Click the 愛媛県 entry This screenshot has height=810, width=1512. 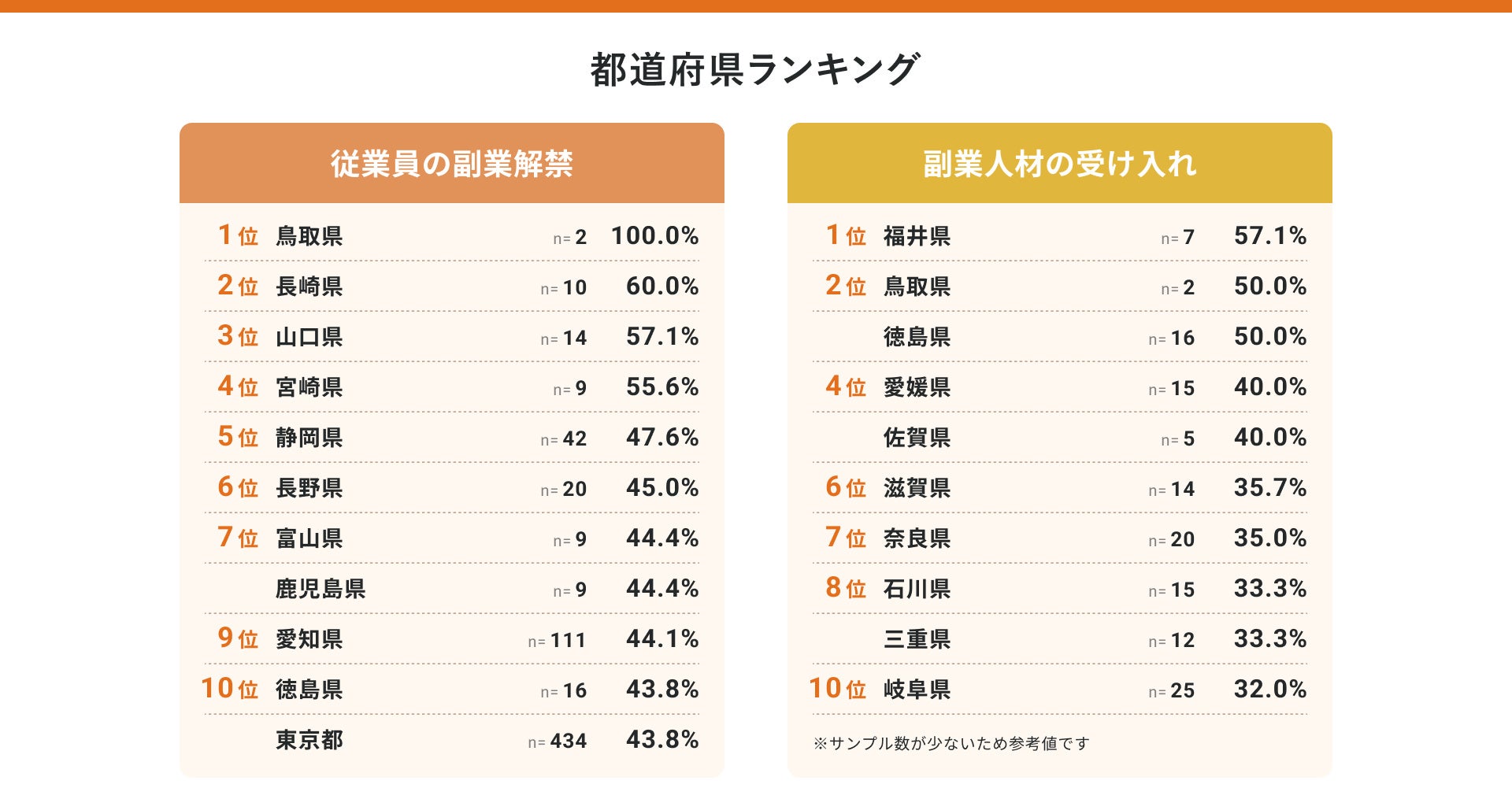(x=917, y=387)
